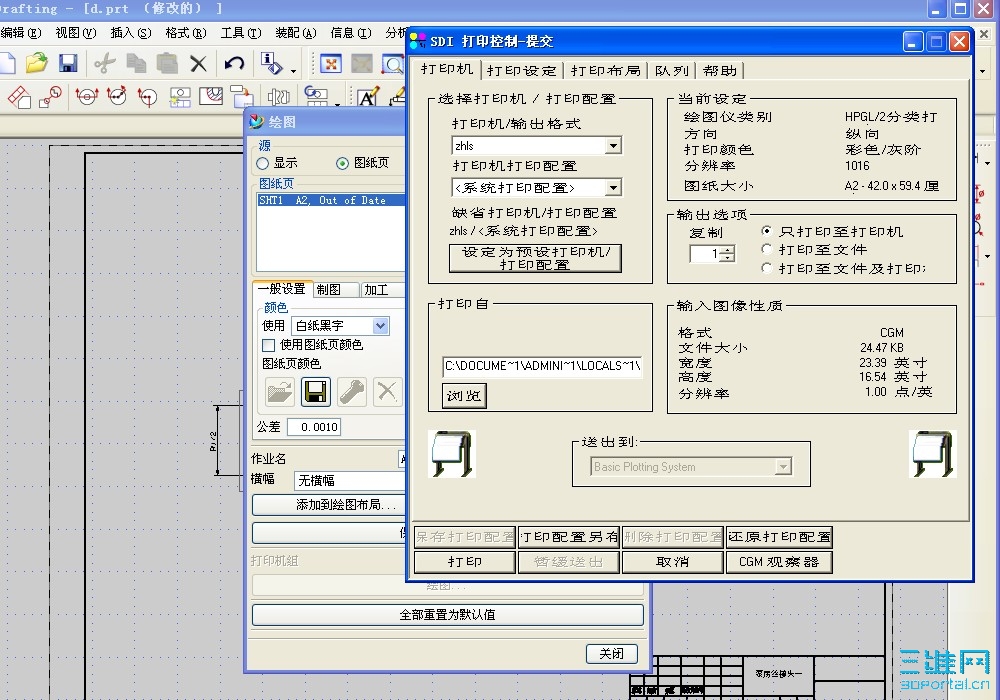
Task: Select the 显示 source radio button
Action: click(262, 164)
